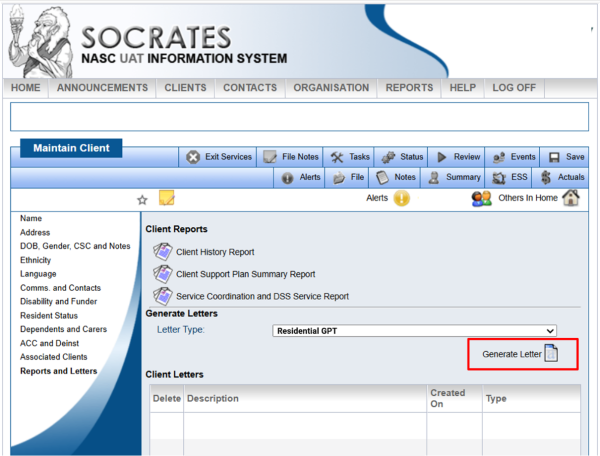This screenshot has height=456, width=600.
Task: Open File Notes from toolbar
Action: tap(290, 157)
